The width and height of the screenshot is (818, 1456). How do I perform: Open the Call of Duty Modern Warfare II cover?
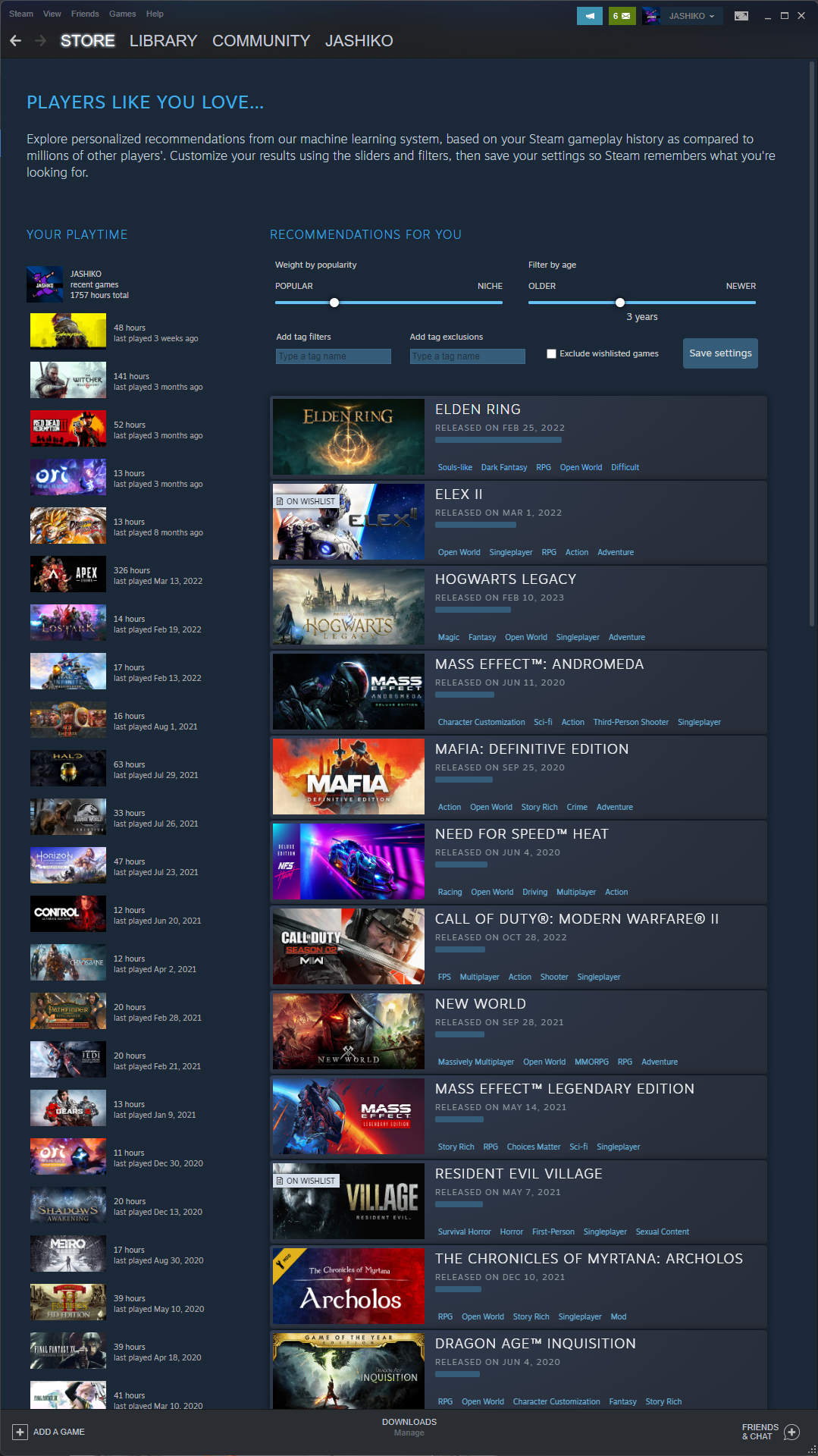tap(349, 946)
